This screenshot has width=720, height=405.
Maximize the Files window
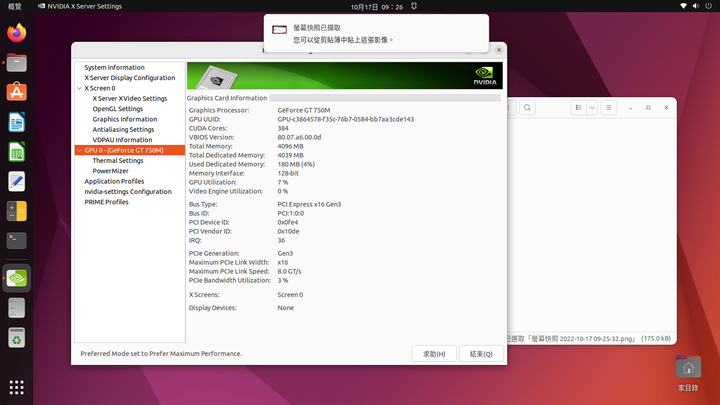(x=648, y=107)
